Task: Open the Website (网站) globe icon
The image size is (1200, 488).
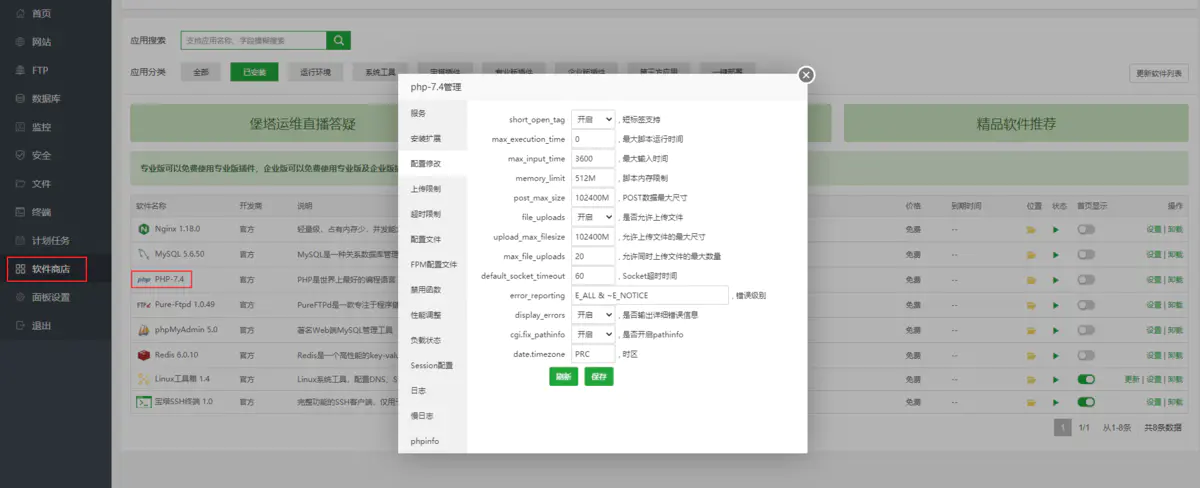Action: point(20,42)
